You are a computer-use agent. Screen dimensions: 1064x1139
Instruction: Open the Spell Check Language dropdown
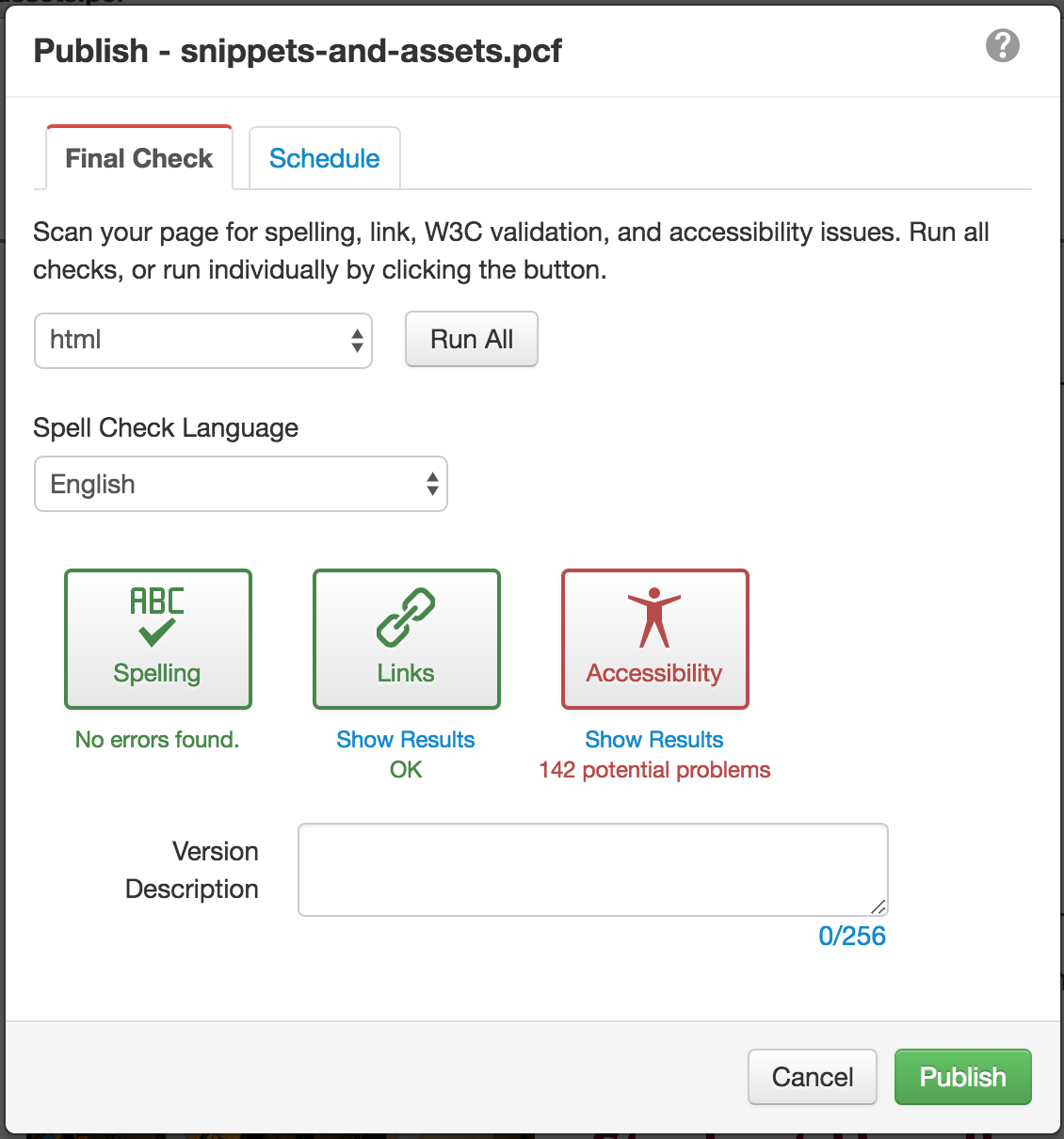coord(241,484)
